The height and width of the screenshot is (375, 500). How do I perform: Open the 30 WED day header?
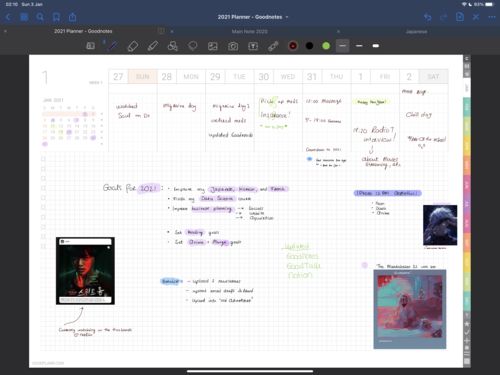(x=278, y=77)
